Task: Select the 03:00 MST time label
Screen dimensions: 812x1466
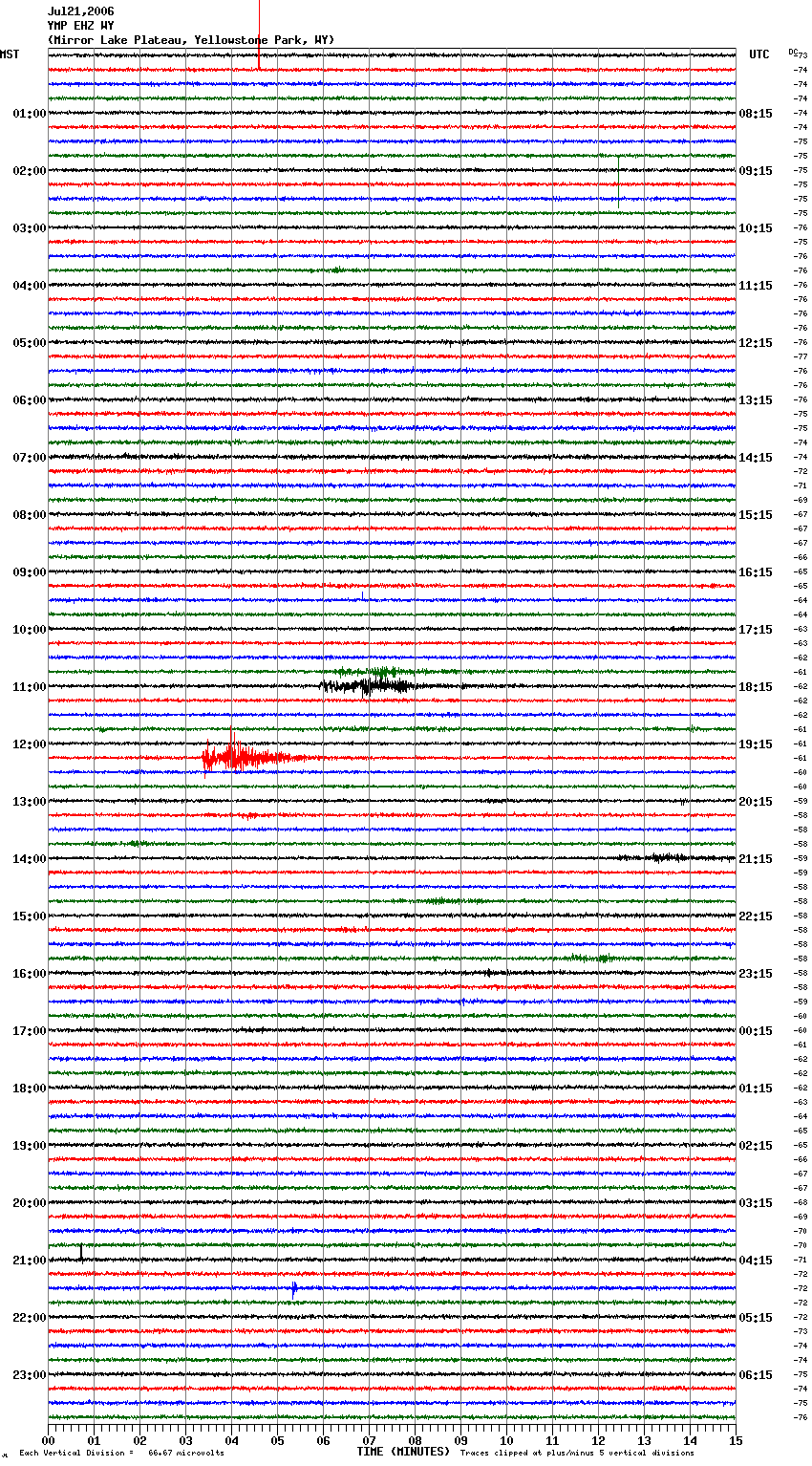Action: tap(30, 228)
